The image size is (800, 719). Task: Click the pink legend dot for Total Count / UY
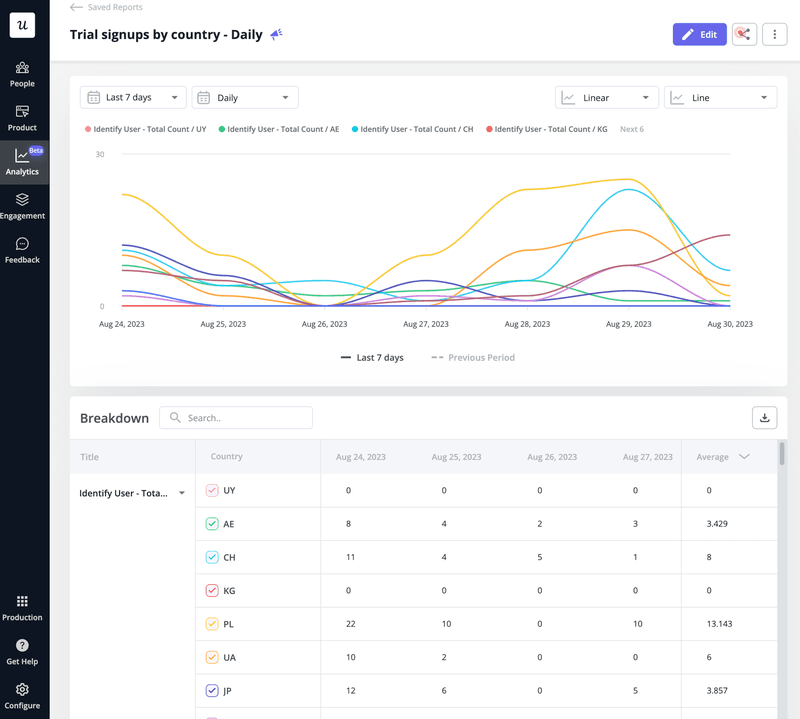(x=86, y=130)
